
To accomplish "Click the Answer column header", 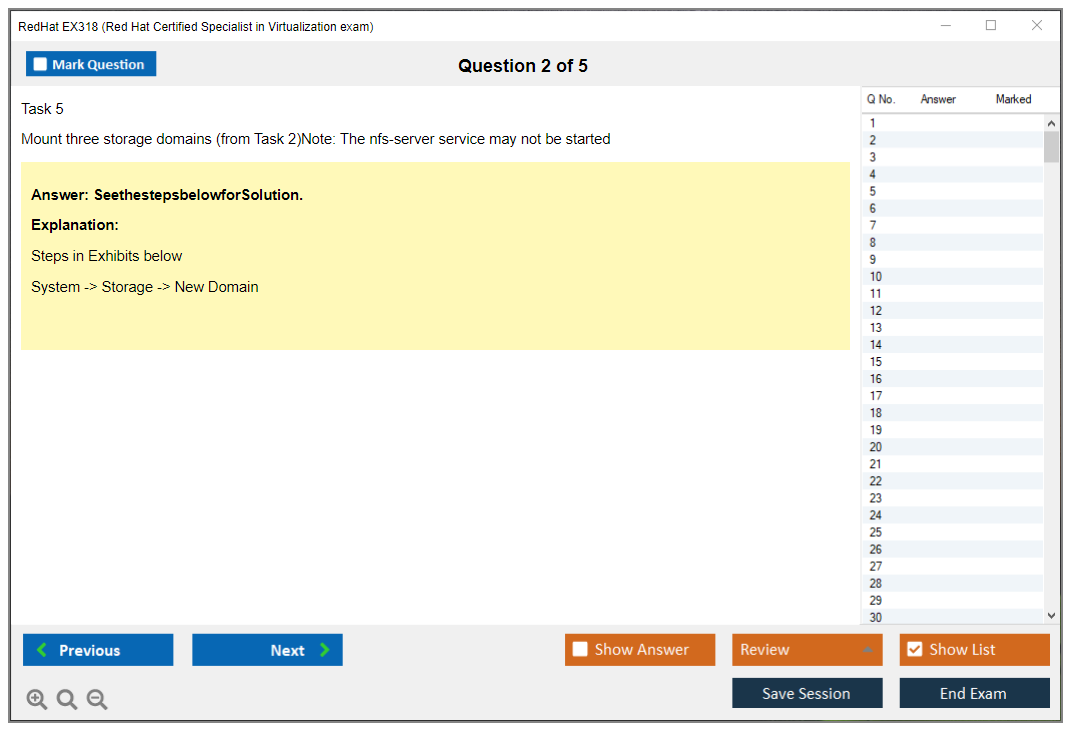I will (938, 99).
